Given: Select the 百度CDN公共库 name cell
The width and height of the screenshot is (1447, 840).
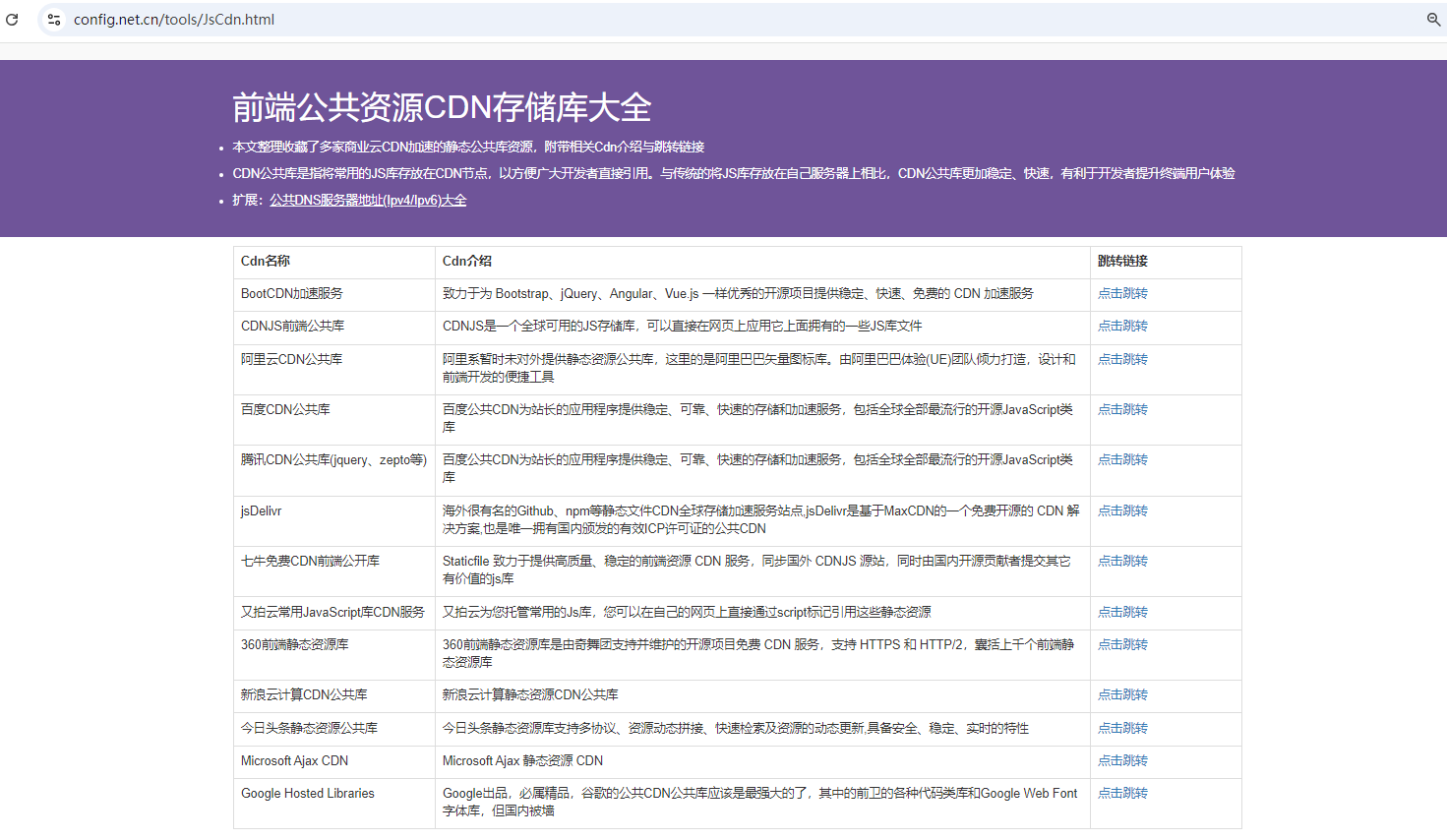Looking at the screenshot, I should (x=334, y=419).
